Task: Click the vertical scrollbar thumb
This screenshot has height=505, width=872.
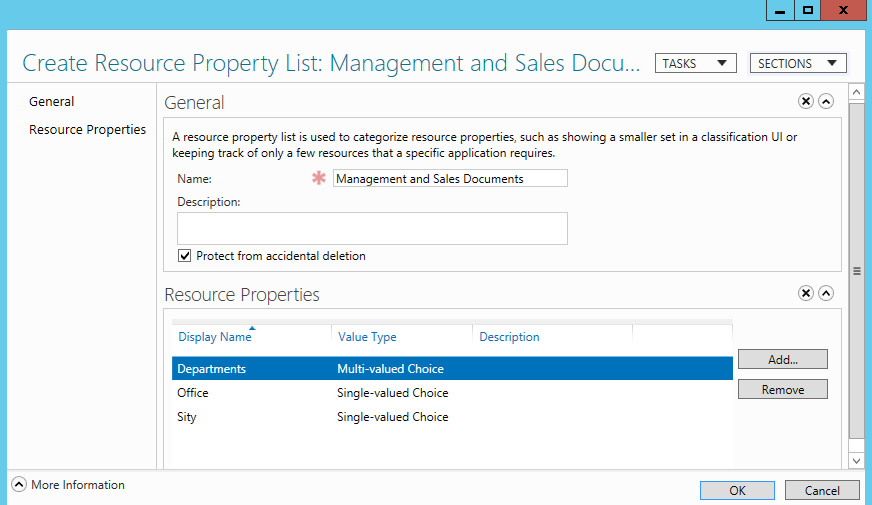Action: pos(856,271)
